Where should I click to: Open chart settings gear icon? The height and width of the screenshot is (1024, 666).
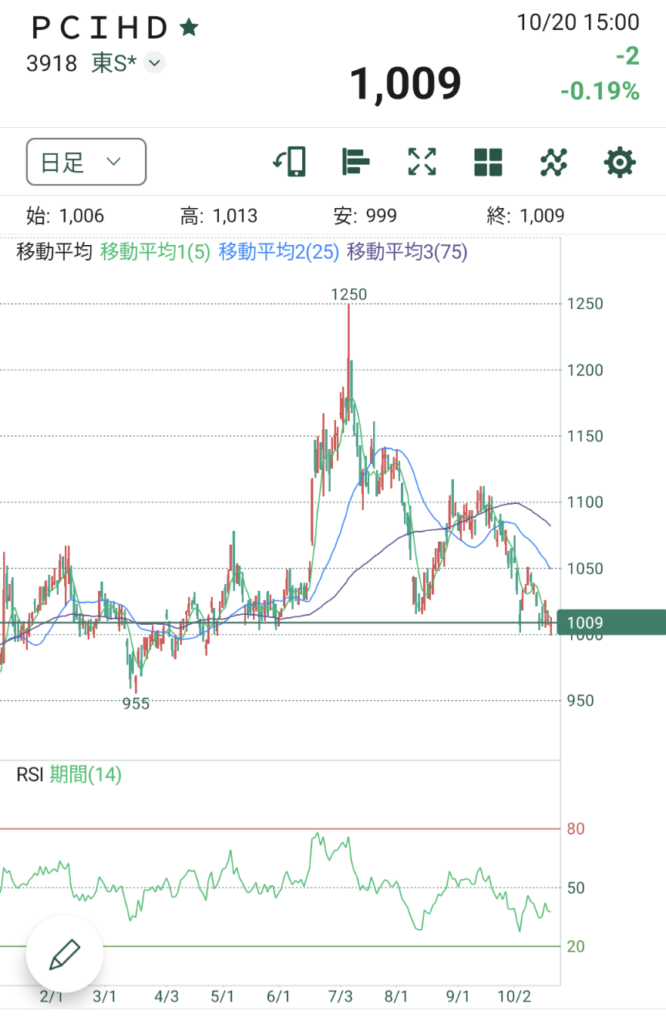coord(620,162)
